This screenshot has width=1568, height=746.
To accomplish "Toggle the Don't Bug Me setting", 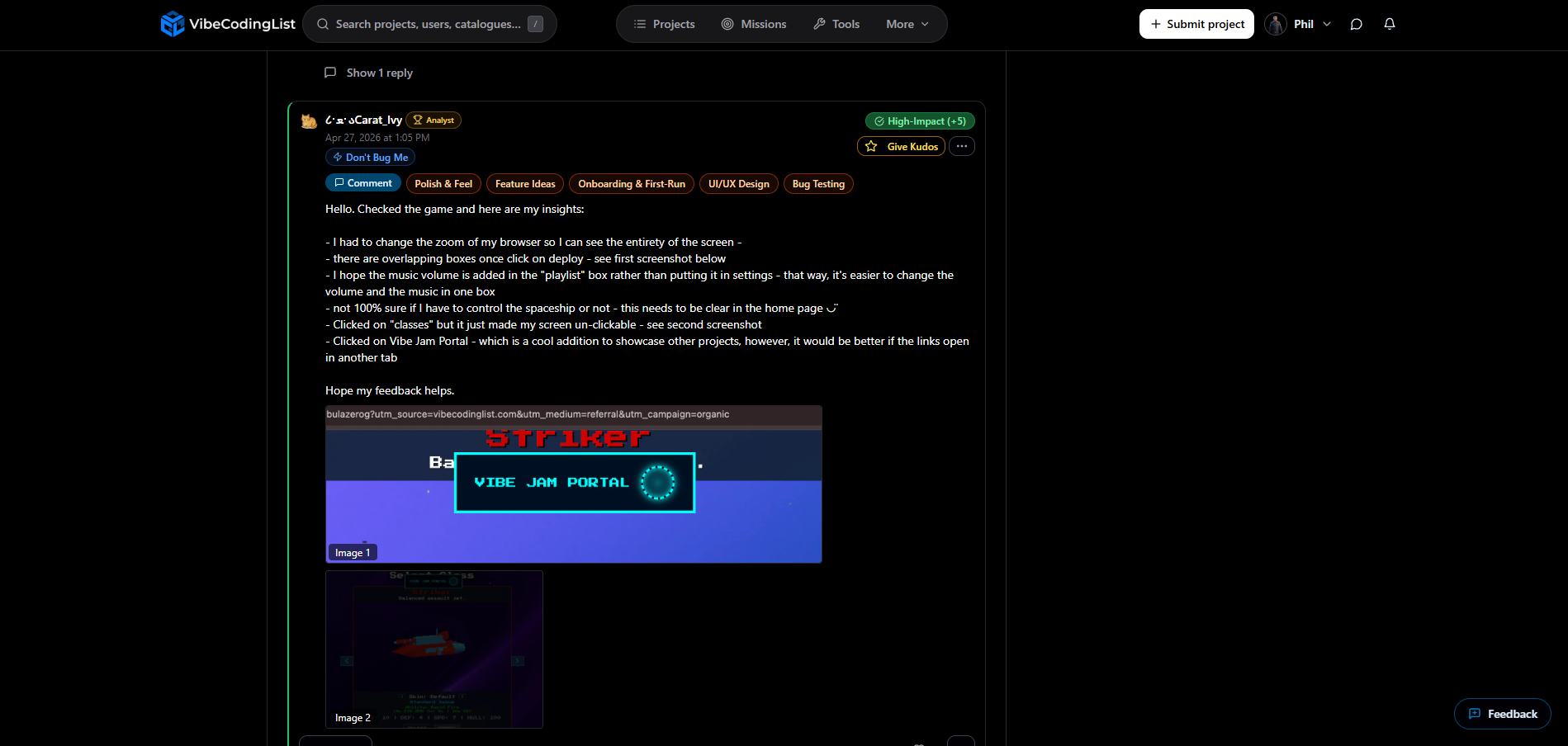I will 369,157.
